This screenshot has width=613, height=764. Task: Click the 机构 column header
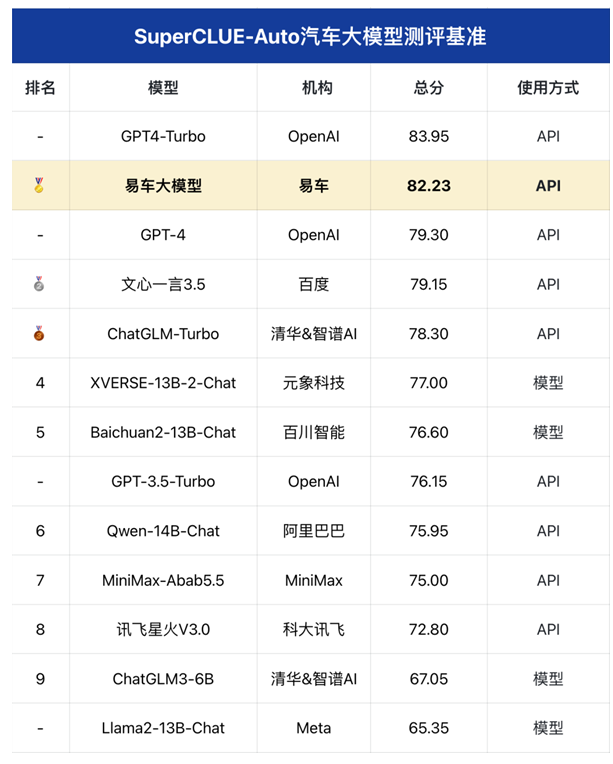click(x=317, y=88)
